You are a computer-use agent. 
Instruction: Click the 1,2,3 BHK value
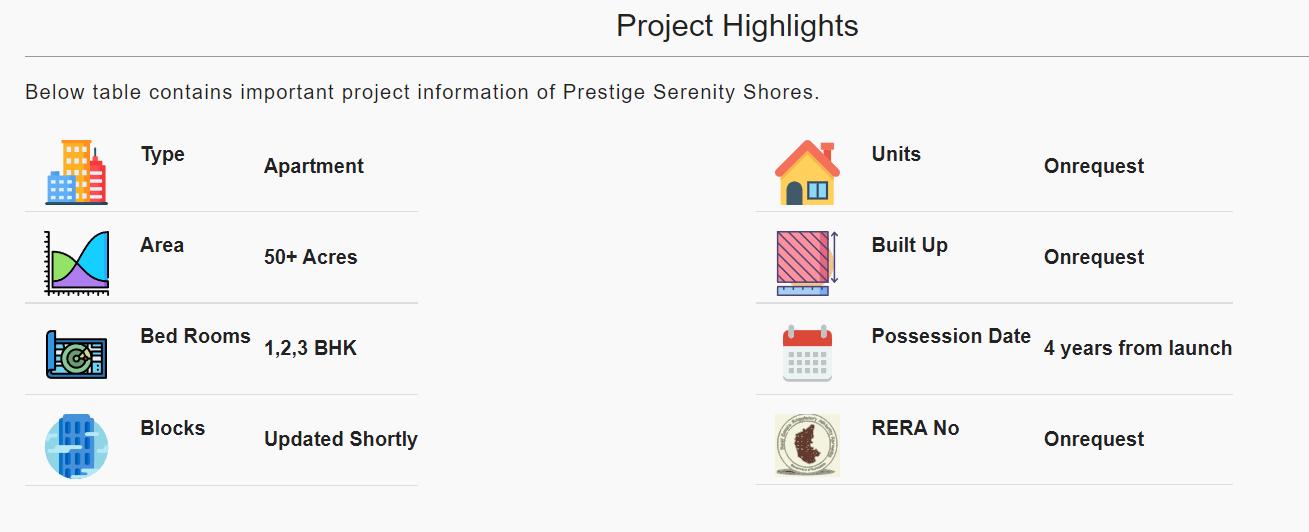pyautogui.click(x=311, y=348)
